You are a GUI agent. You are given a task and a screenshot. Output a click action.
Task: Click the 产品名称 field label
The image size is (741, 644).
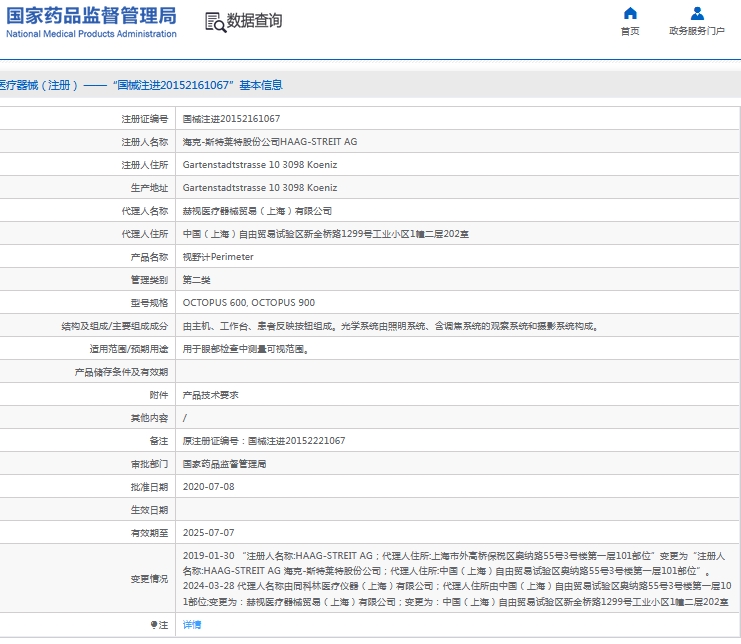coord(149,257)
